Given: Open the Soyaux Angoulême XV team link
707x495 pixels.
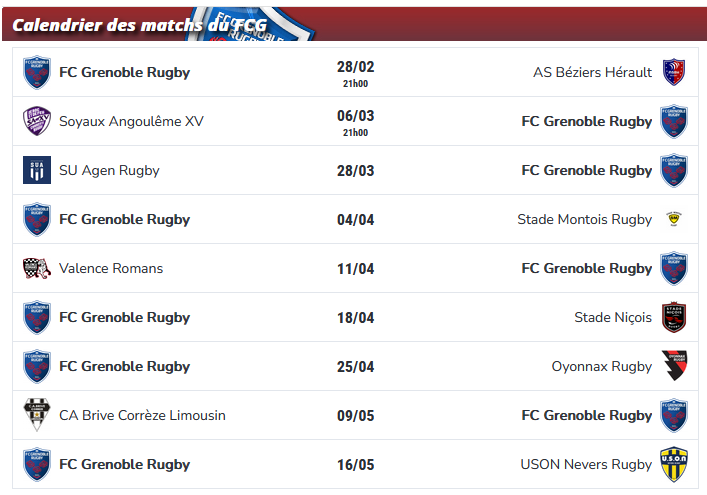Looking at the screenshot, I should click(131, 121).
